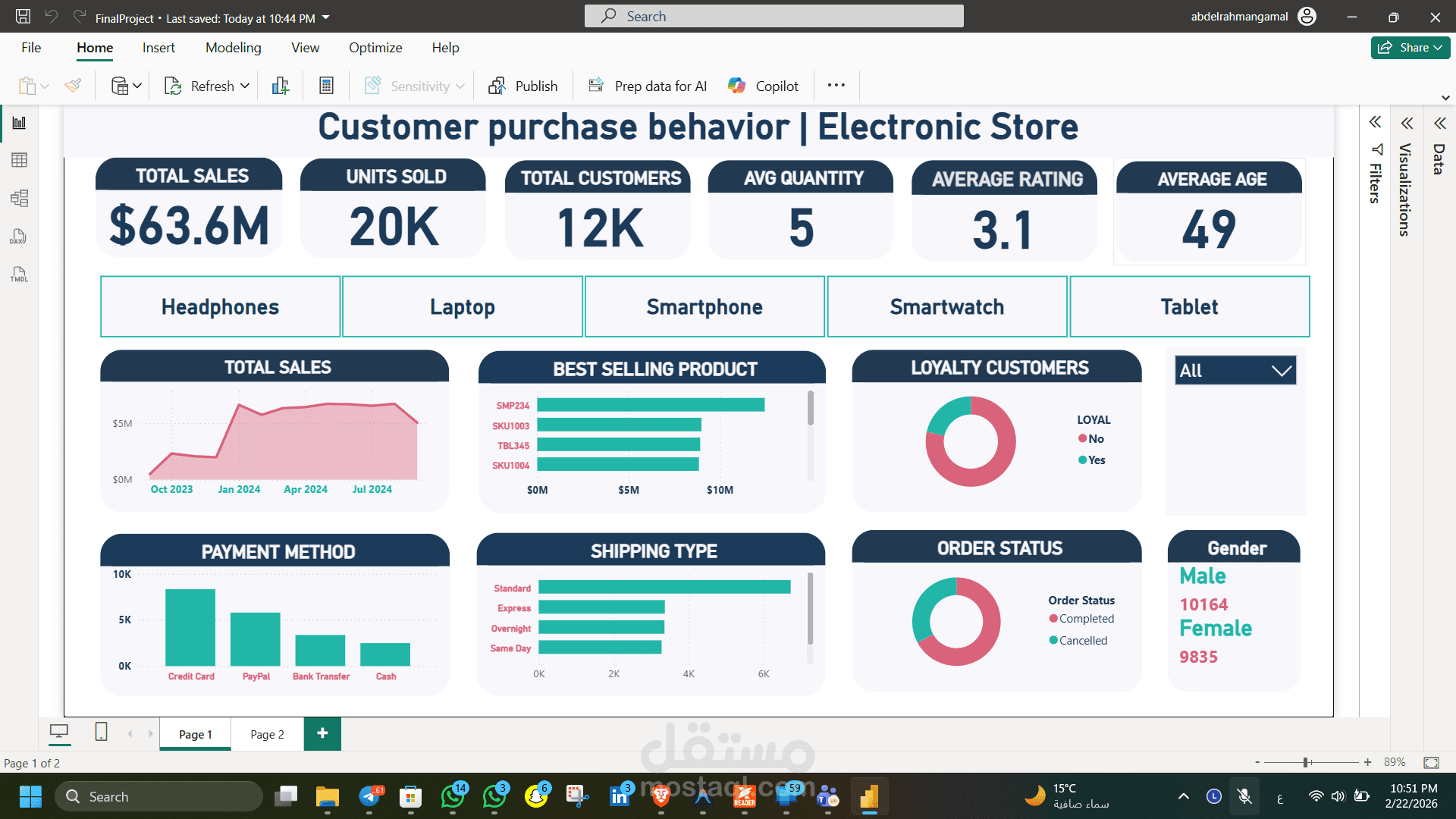1456x819 pixels.
Task: Select the Smartwatch category filter
Action: 946,306
